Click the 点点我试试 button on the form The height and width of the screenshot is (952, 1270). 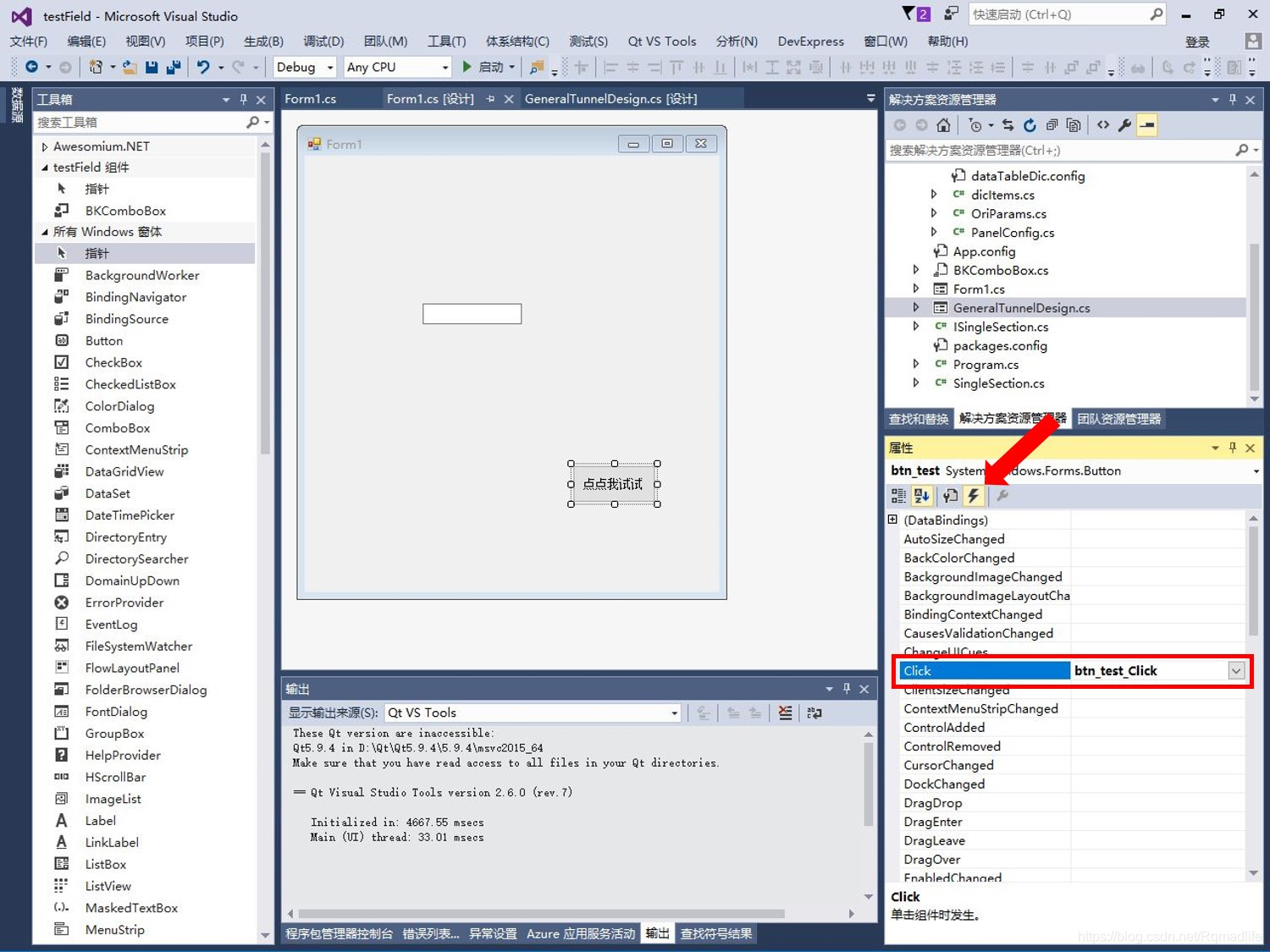[614, 484]
